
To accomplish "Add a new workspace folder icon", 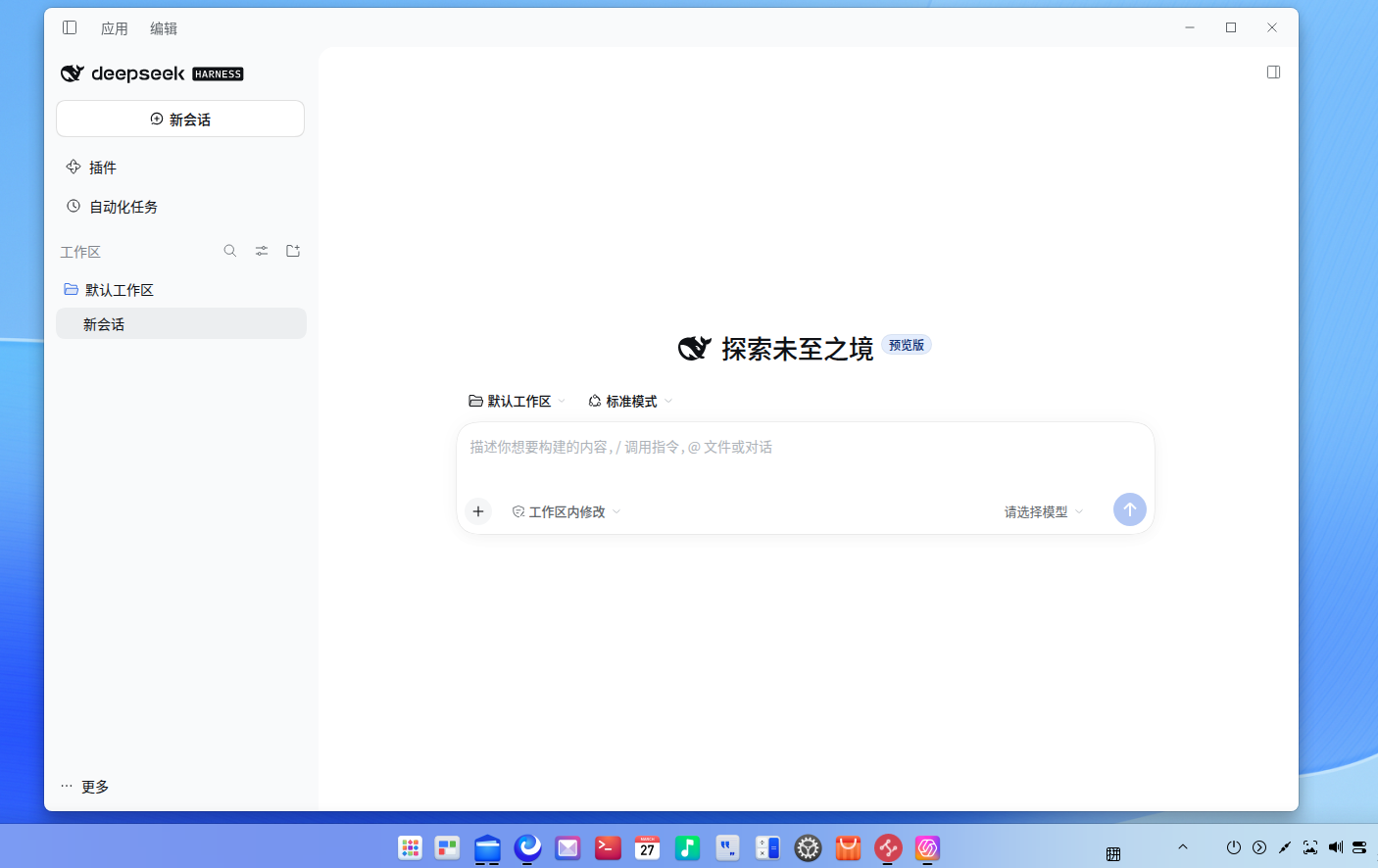I will coord(293,251).
